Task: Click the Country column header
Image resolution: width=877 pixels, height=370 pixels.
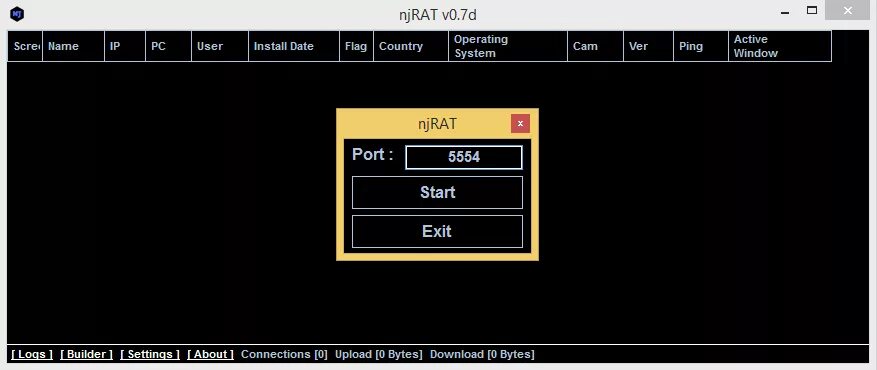Action: (x=411, y=46)
